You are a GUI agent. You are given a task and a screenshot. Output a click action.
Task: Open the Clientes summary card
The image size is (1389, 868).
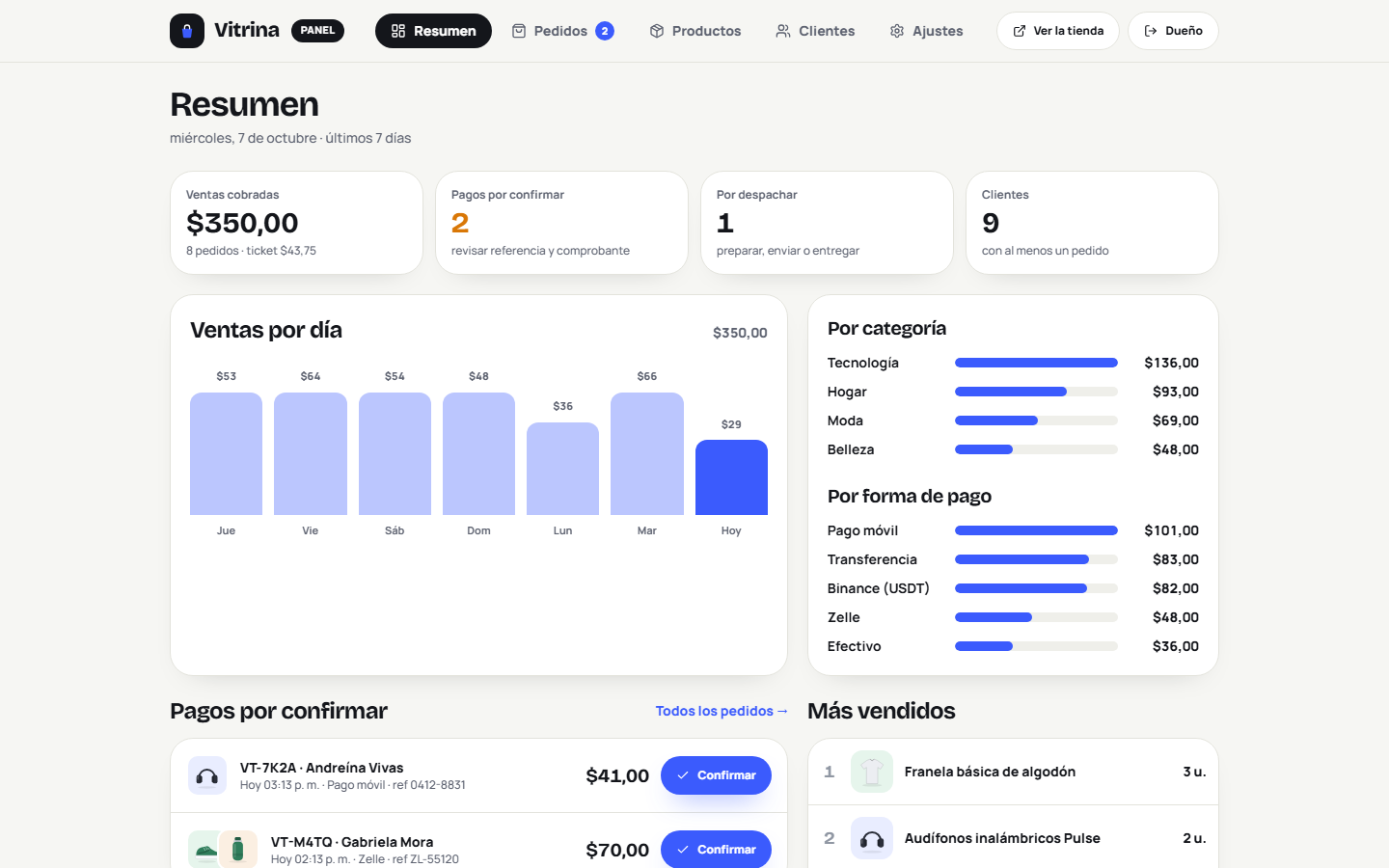click(1092, 223)
